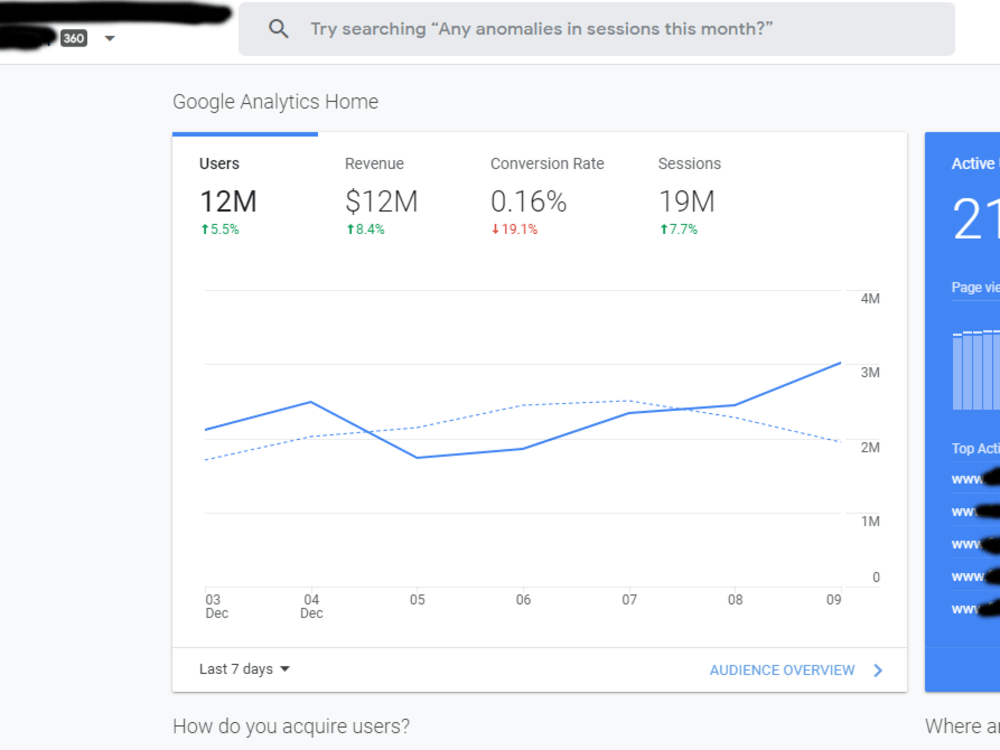Click the 06 date label on chart axis

523,600
